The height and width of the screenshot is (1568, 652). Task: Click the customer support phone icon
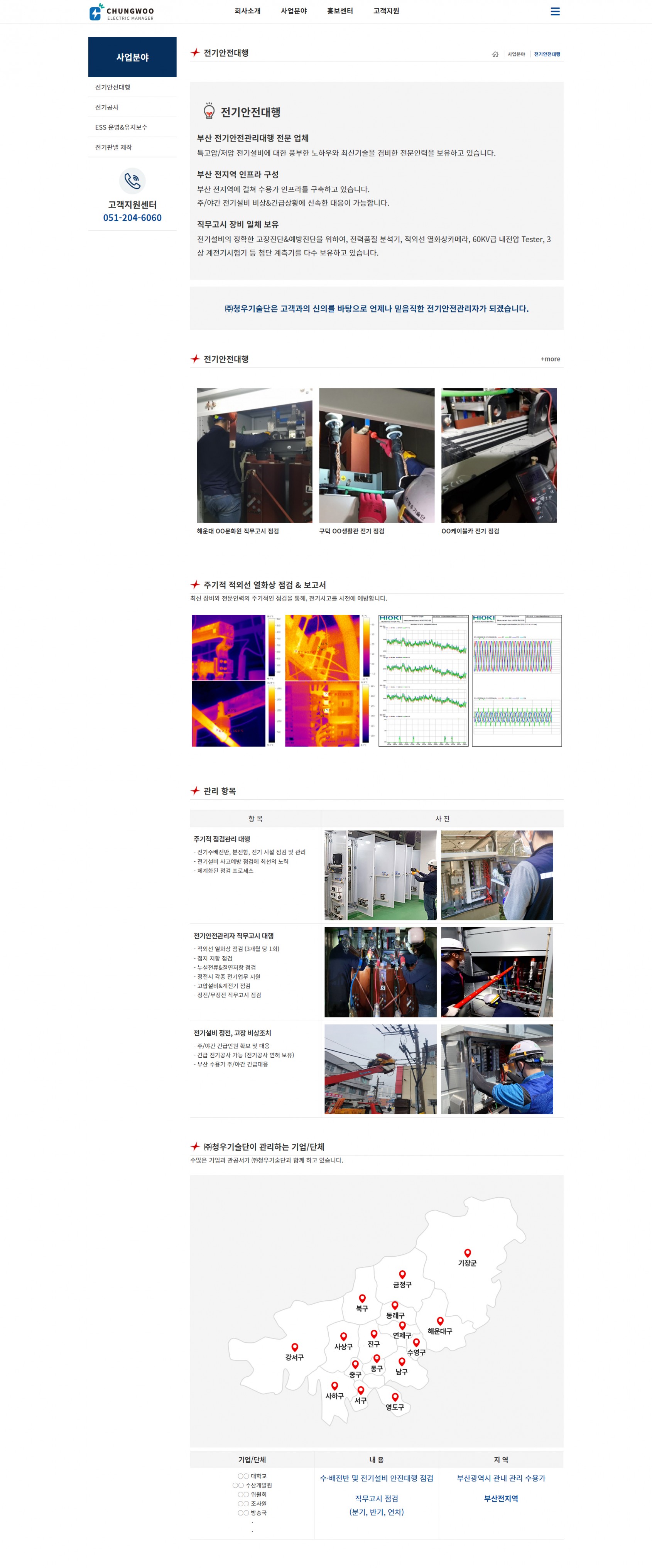[x=132, y=181]
